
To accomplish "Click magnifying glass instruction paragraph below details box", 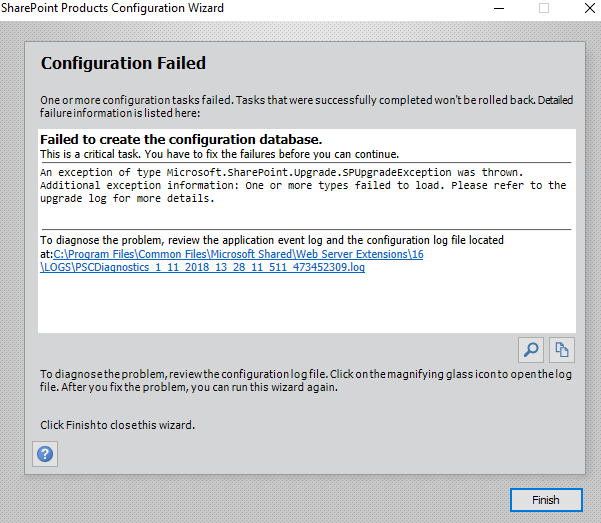I will pos(305,380).
